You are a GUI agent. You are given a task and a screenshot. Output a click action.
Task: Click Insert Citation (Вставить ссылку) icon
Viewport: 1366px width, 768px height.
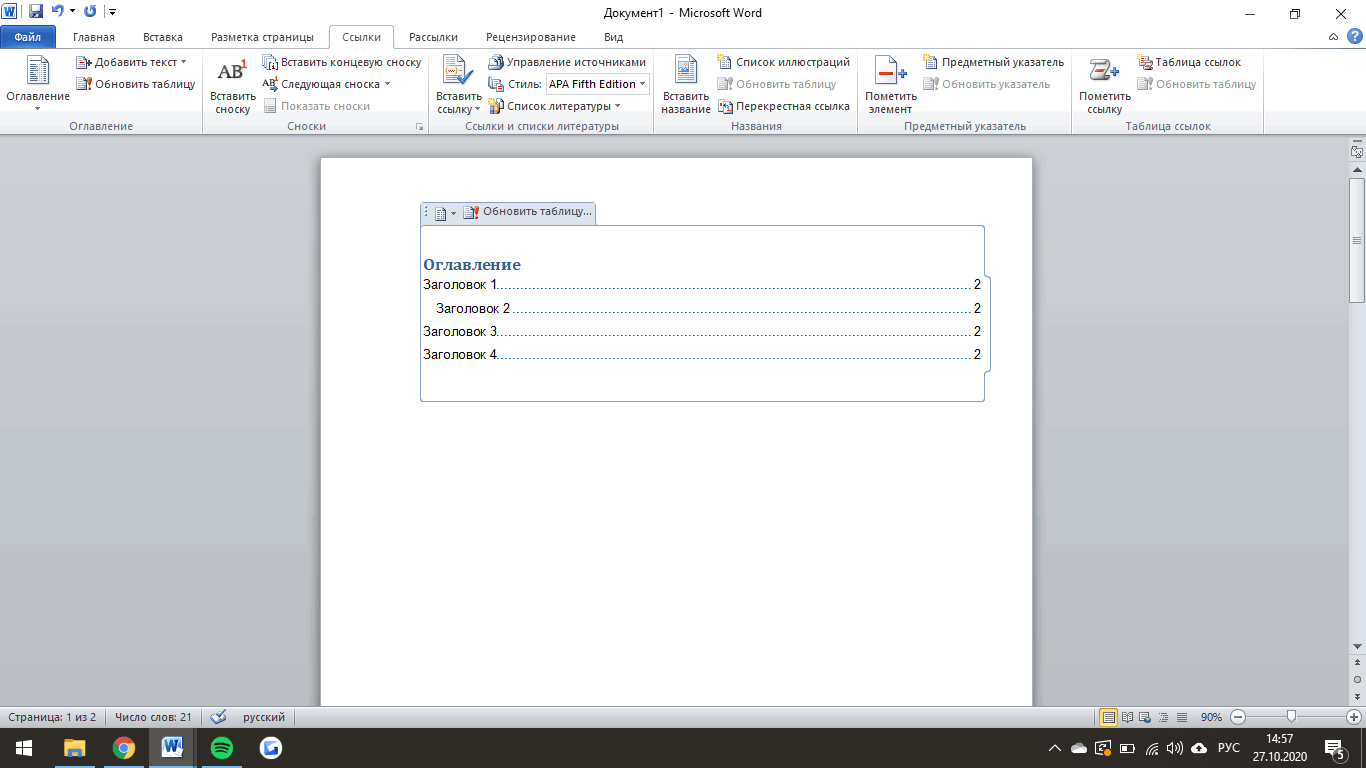(x=458, y=72)
